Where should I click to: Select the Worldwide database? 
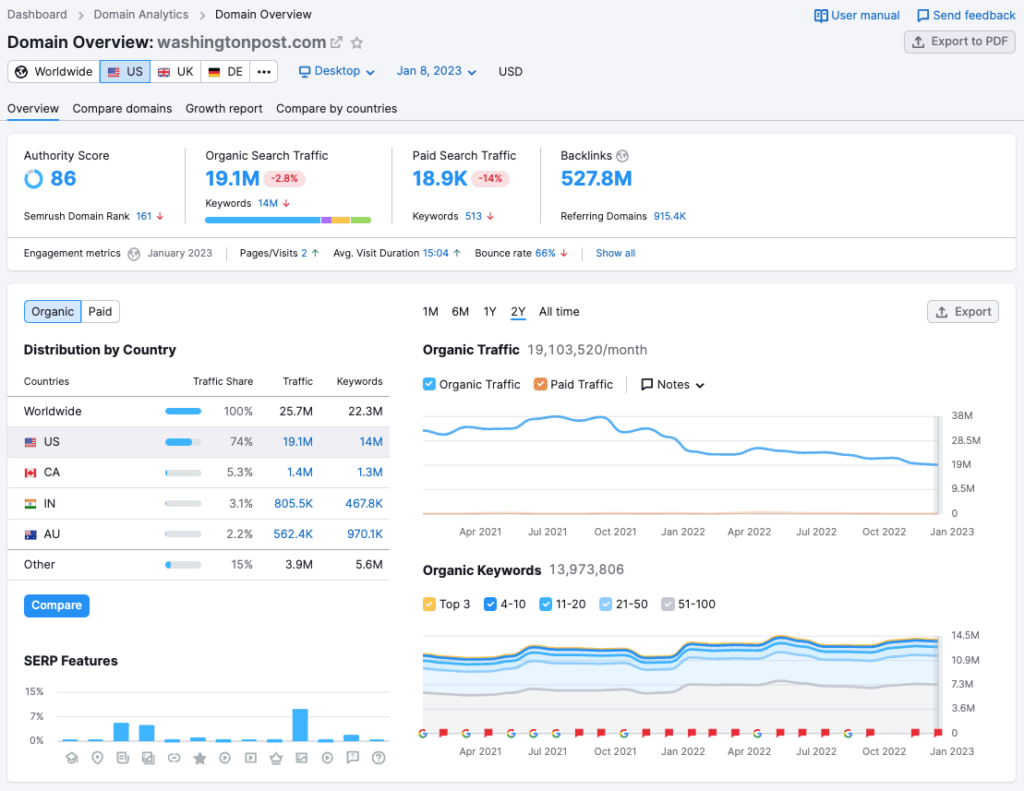click(x=54, y=72)
